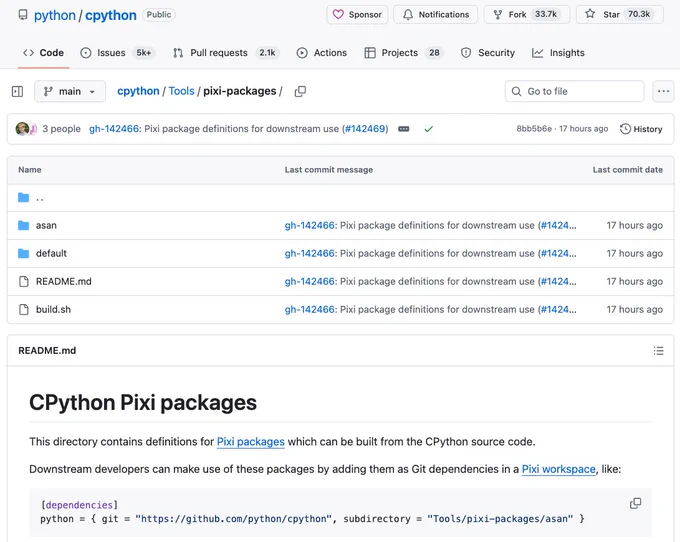Screen dimensions: 680x542
Task: Click the file icon next to build.sh
Action: click(x=24, y=310)
